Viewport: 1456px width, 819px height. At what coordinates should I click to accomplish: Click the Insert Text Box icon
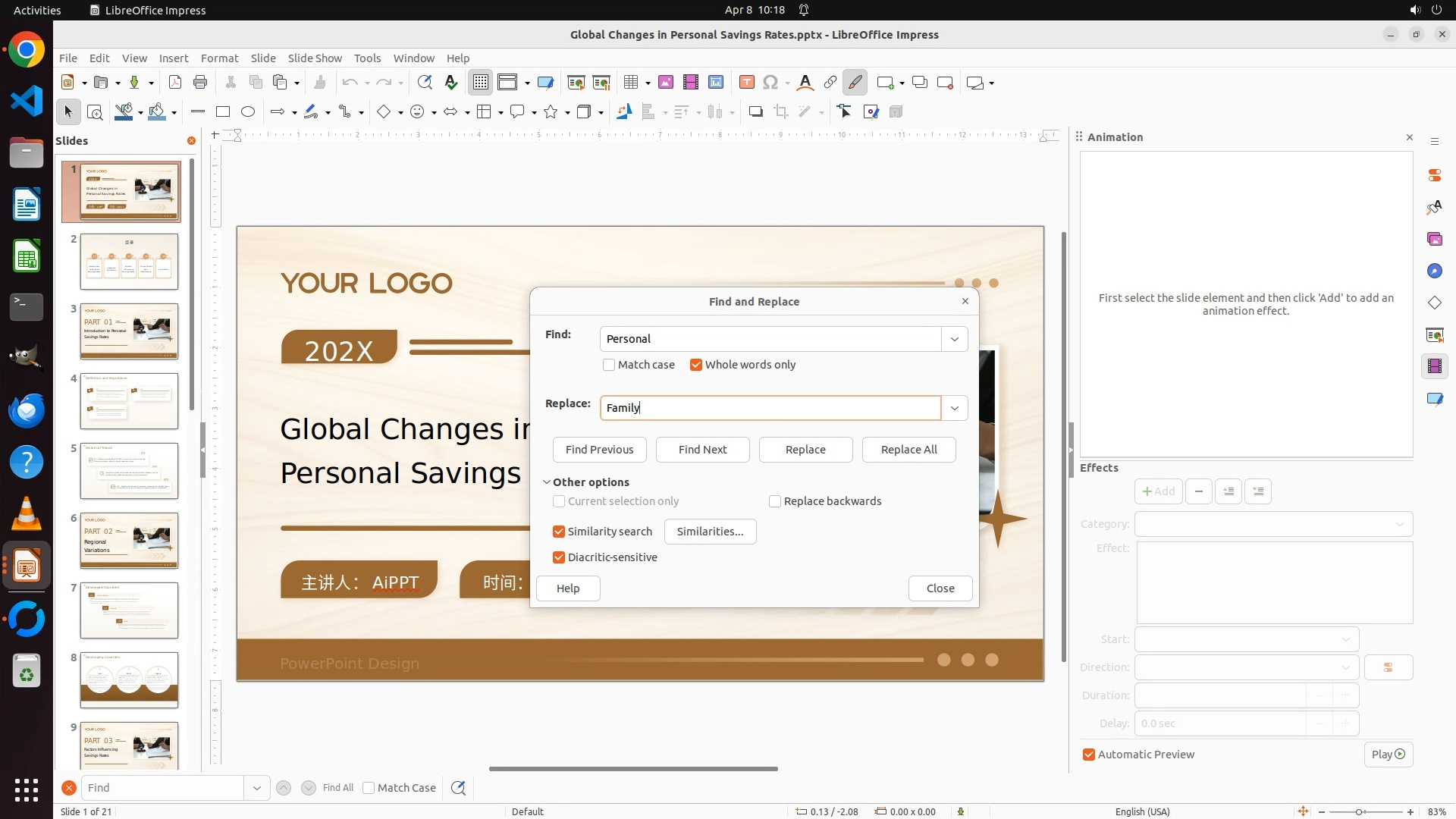[746, 83]
